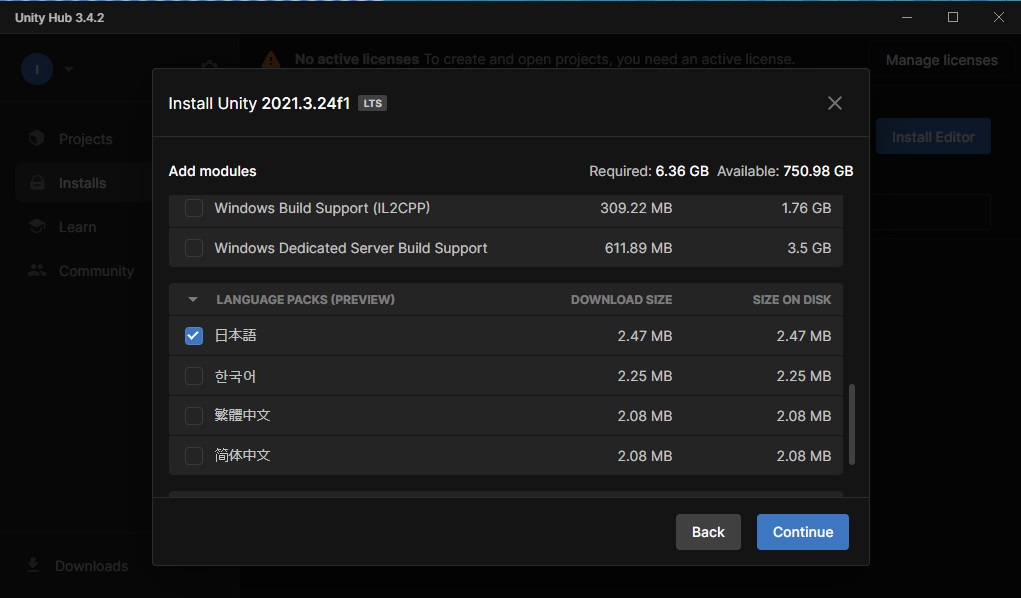Click the 1.76 GB size on disk
This screenshot has height=598, width=1021.
click(806, 208)
